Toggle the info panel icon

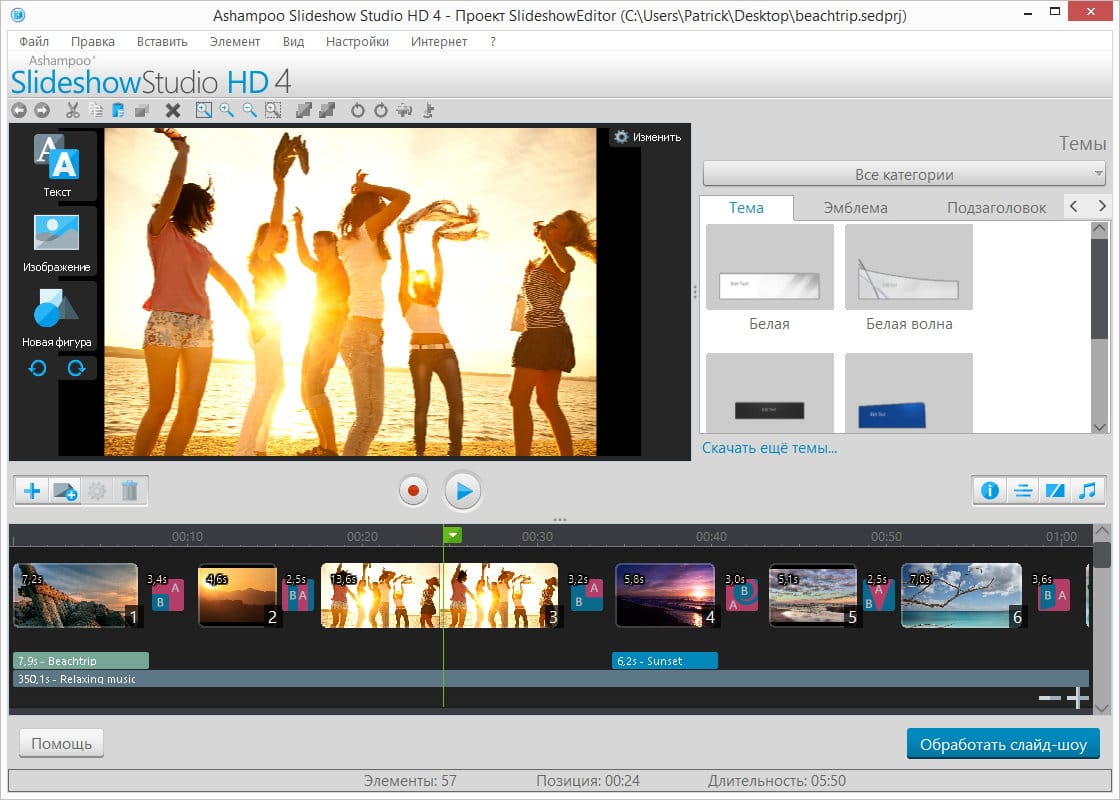[x=990, y=491]
